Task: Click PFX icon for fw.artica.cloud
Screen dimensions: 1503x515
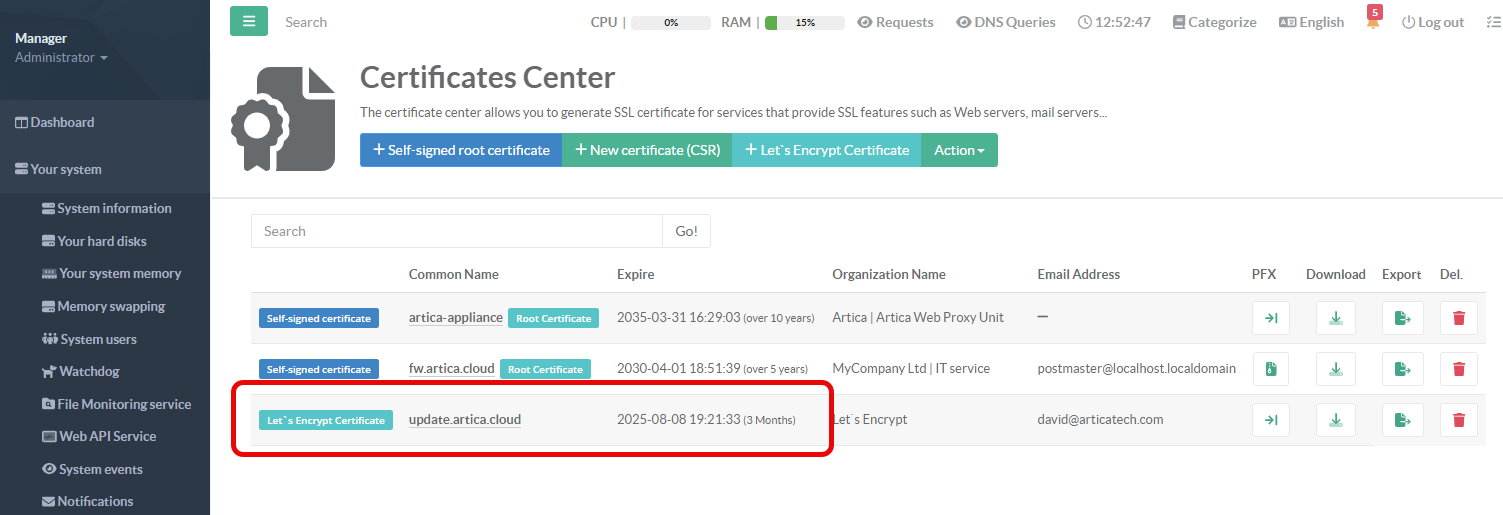Action: (1270, 369)
